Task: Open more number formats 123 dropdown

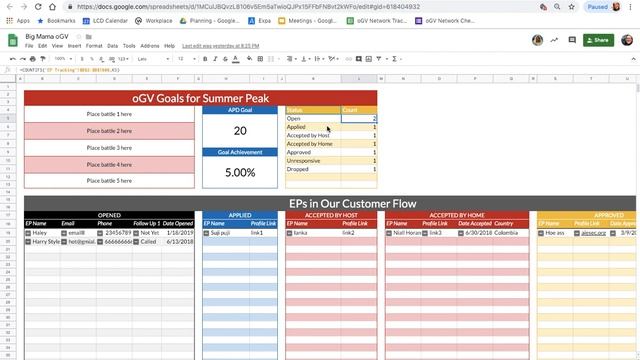Action: [123, 59]
